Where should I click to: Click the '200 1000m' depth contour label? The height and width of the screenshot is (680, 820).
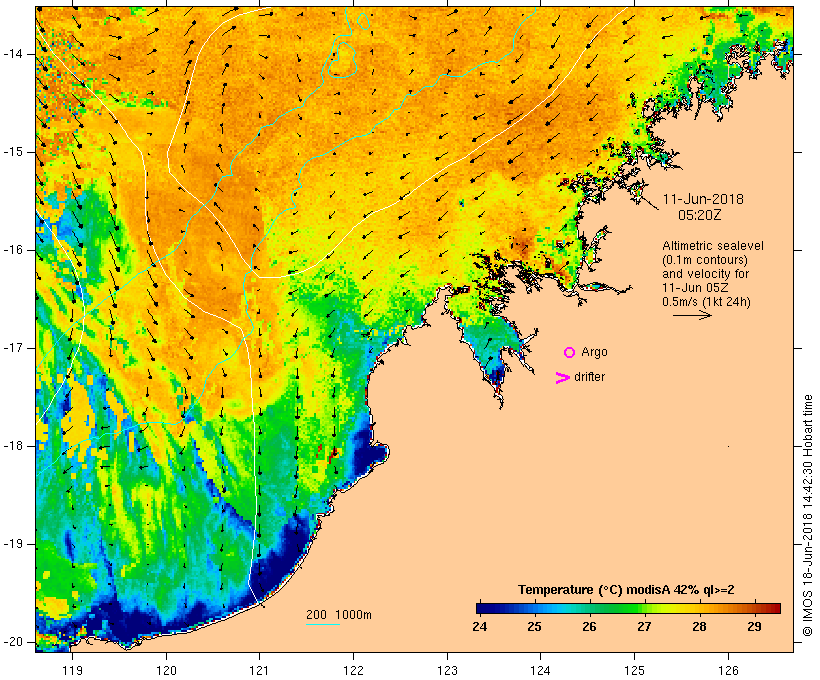339,615
